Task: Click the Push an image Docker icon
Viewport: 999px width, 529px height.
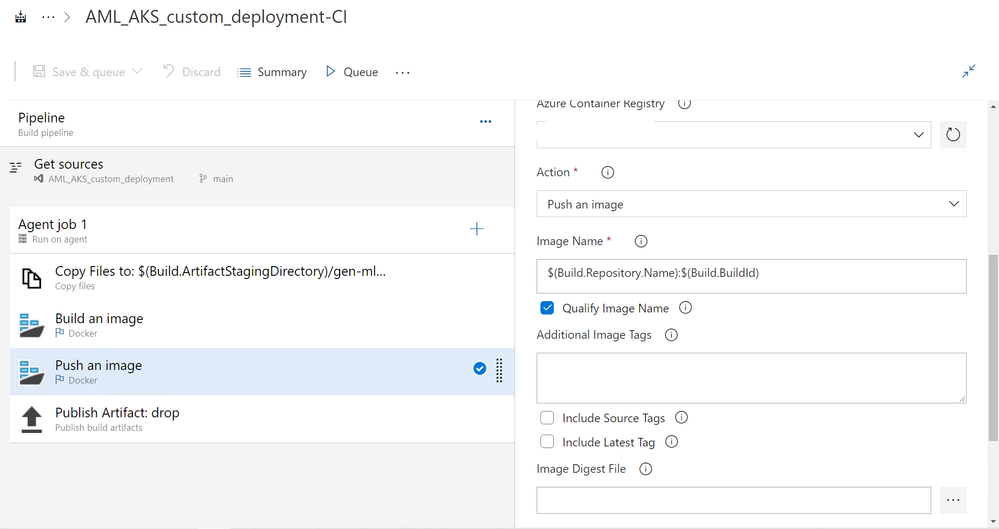Action: coord(31,372)
